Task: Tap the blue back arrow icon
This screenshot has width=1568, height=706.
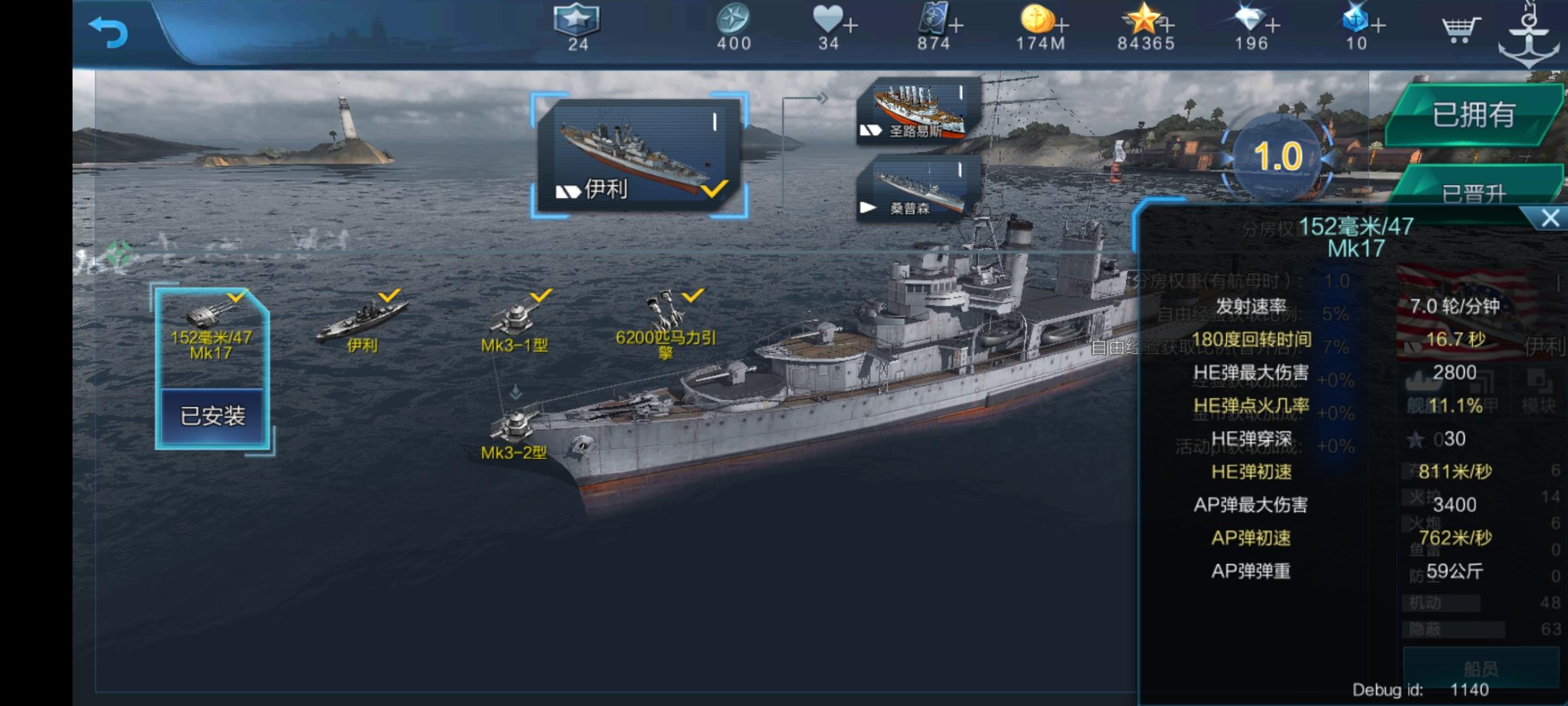Action: [108, 31]
